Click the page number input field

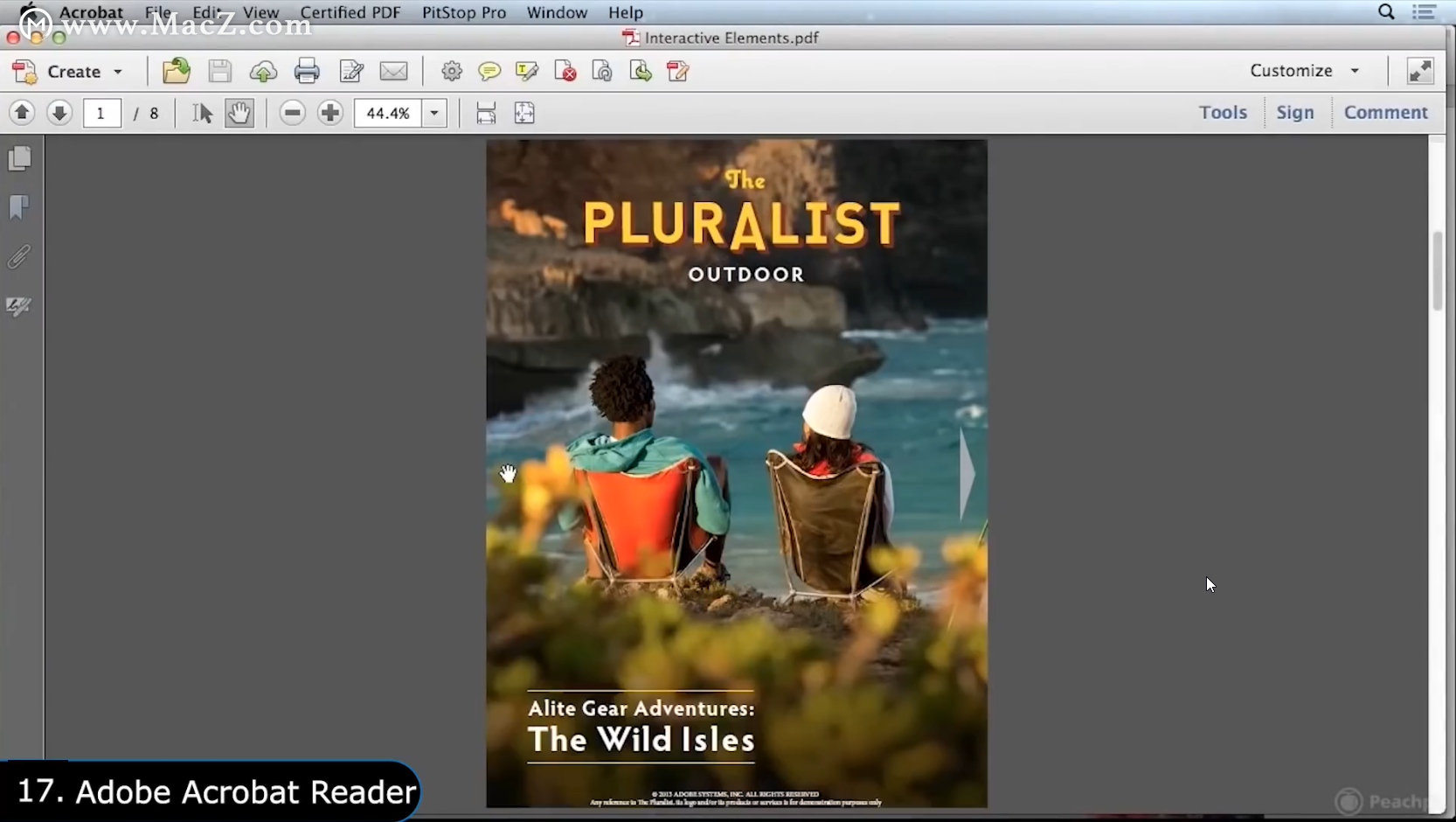(101, 113)
